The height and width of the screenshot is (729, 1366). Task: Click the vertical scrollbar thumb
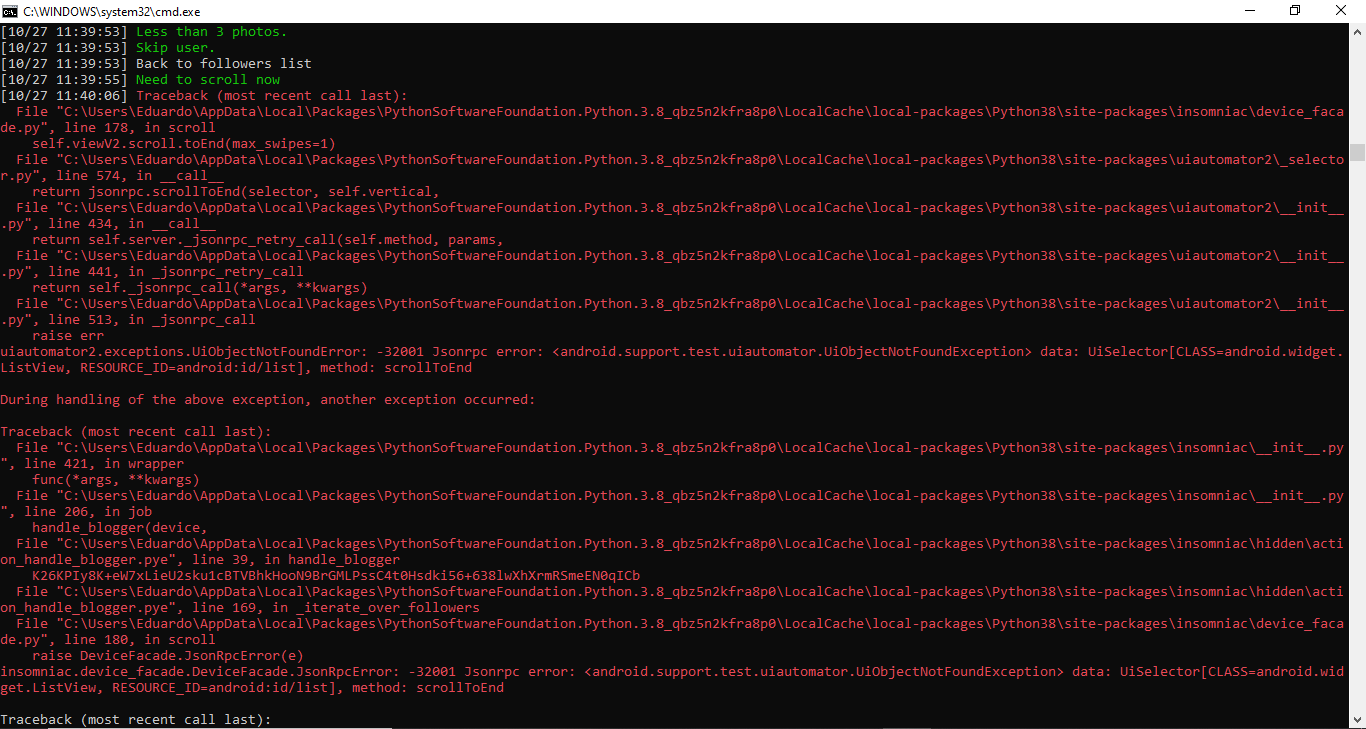coord(1357,152)
